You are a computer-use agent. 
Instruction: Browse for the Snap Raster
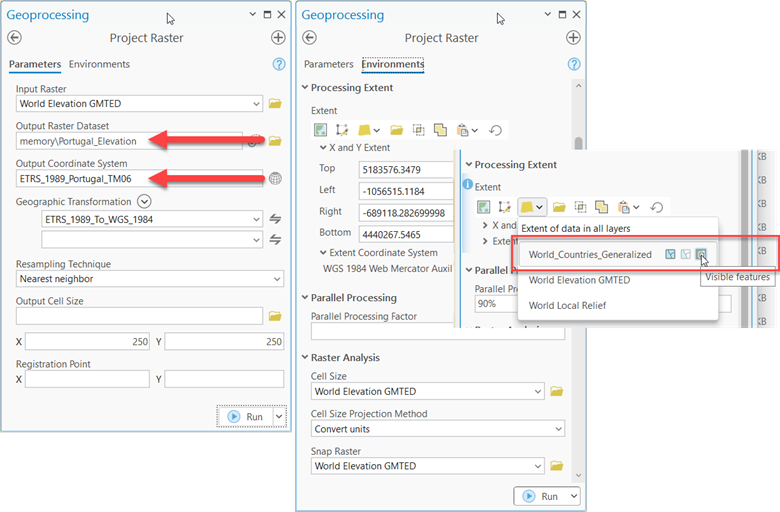[x=557, y=466]
